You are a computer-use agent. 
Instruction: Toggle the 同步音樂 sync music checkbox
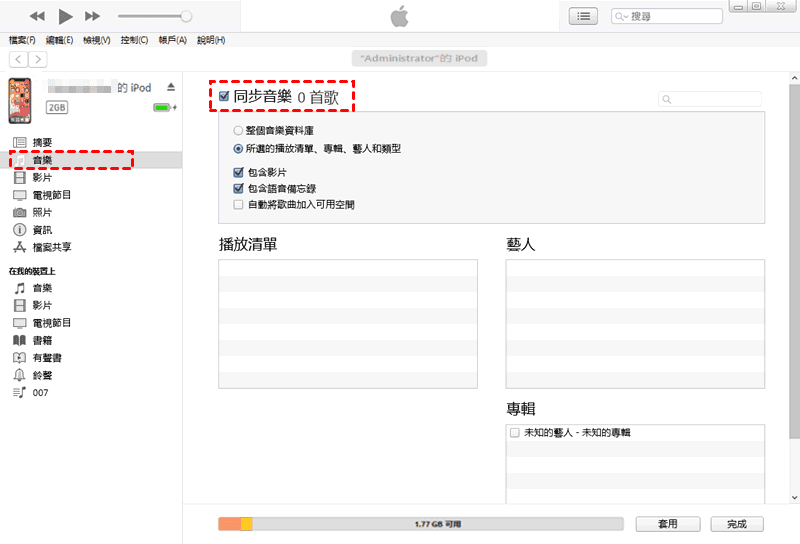224,96
